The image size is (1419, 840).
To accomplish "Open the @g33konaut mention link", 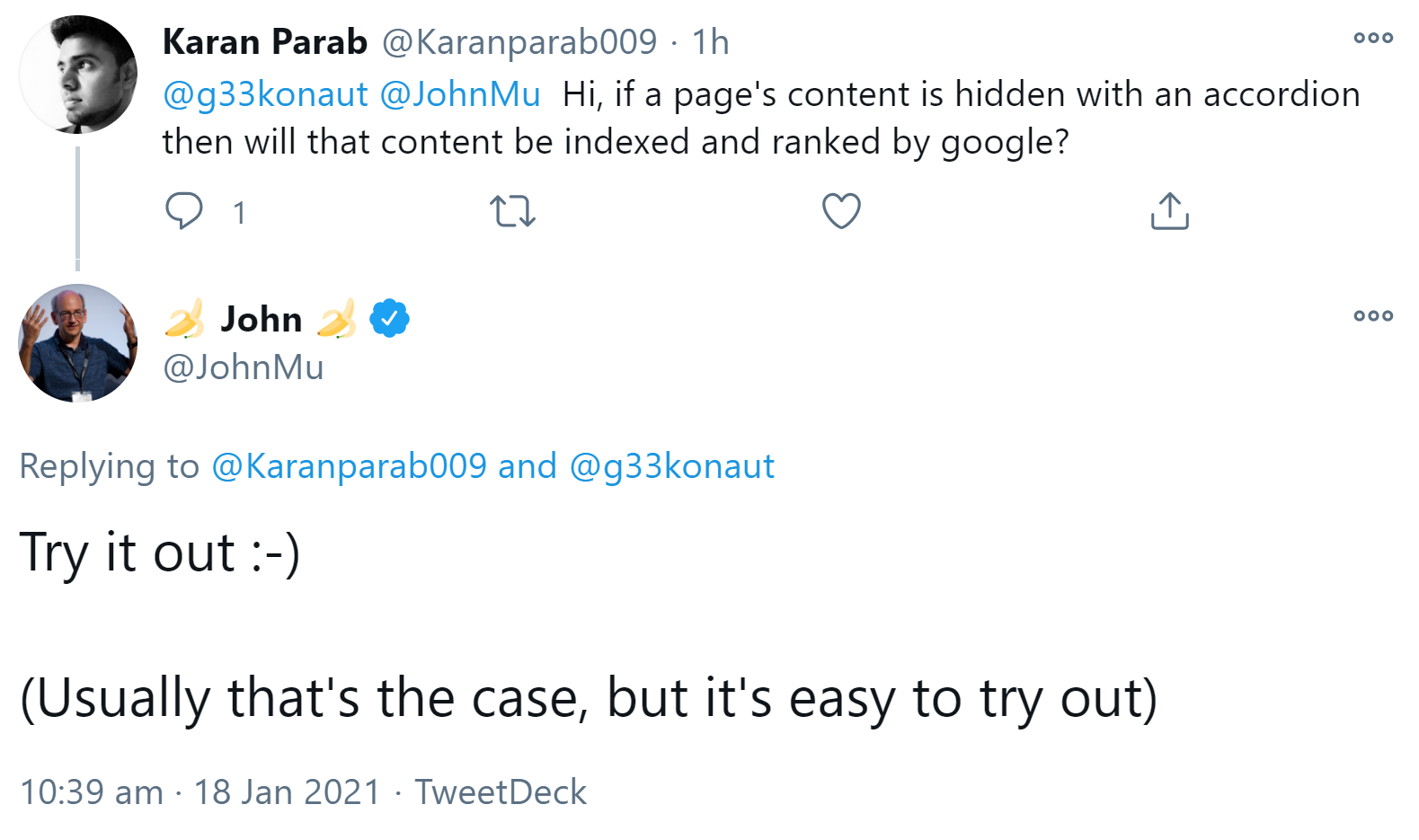I will [264, 93].
